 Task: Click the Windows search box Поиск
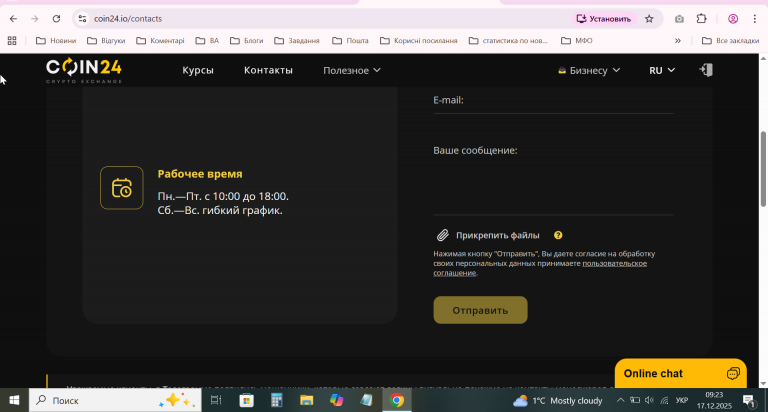click(x=115, y=400)
